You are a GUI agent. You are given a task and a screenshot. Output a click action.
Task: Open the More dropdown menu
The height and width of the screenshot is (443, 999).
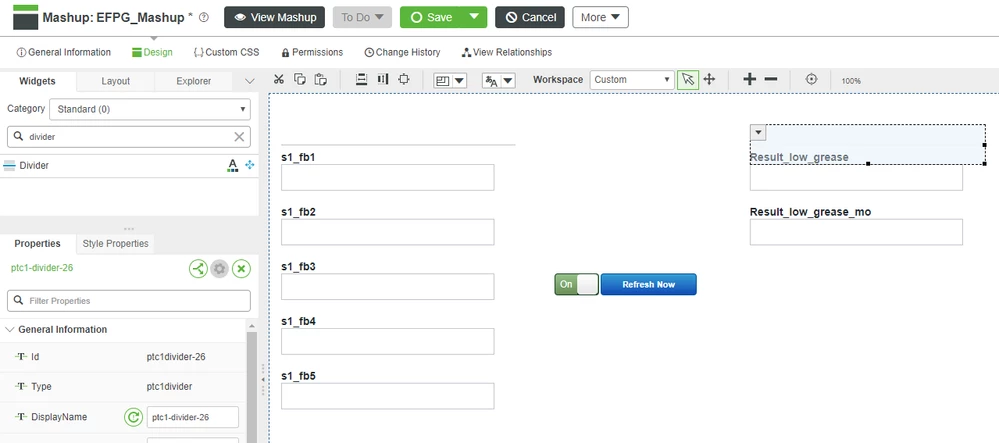click(600, 17)
